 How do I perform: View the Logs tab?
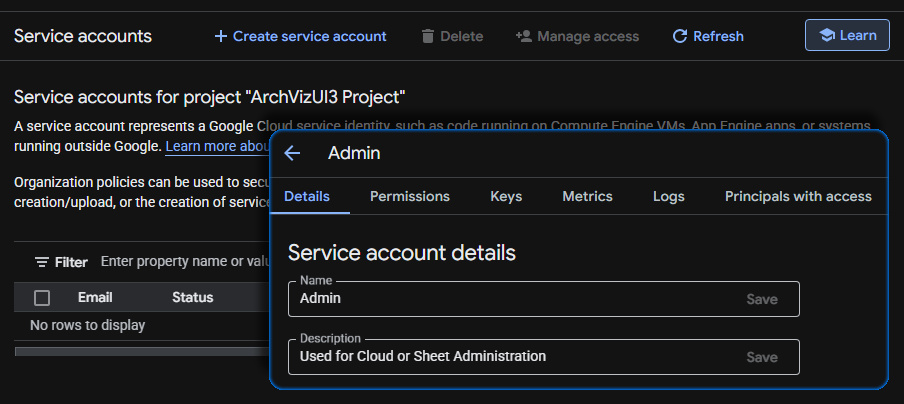tap(669, 196)
